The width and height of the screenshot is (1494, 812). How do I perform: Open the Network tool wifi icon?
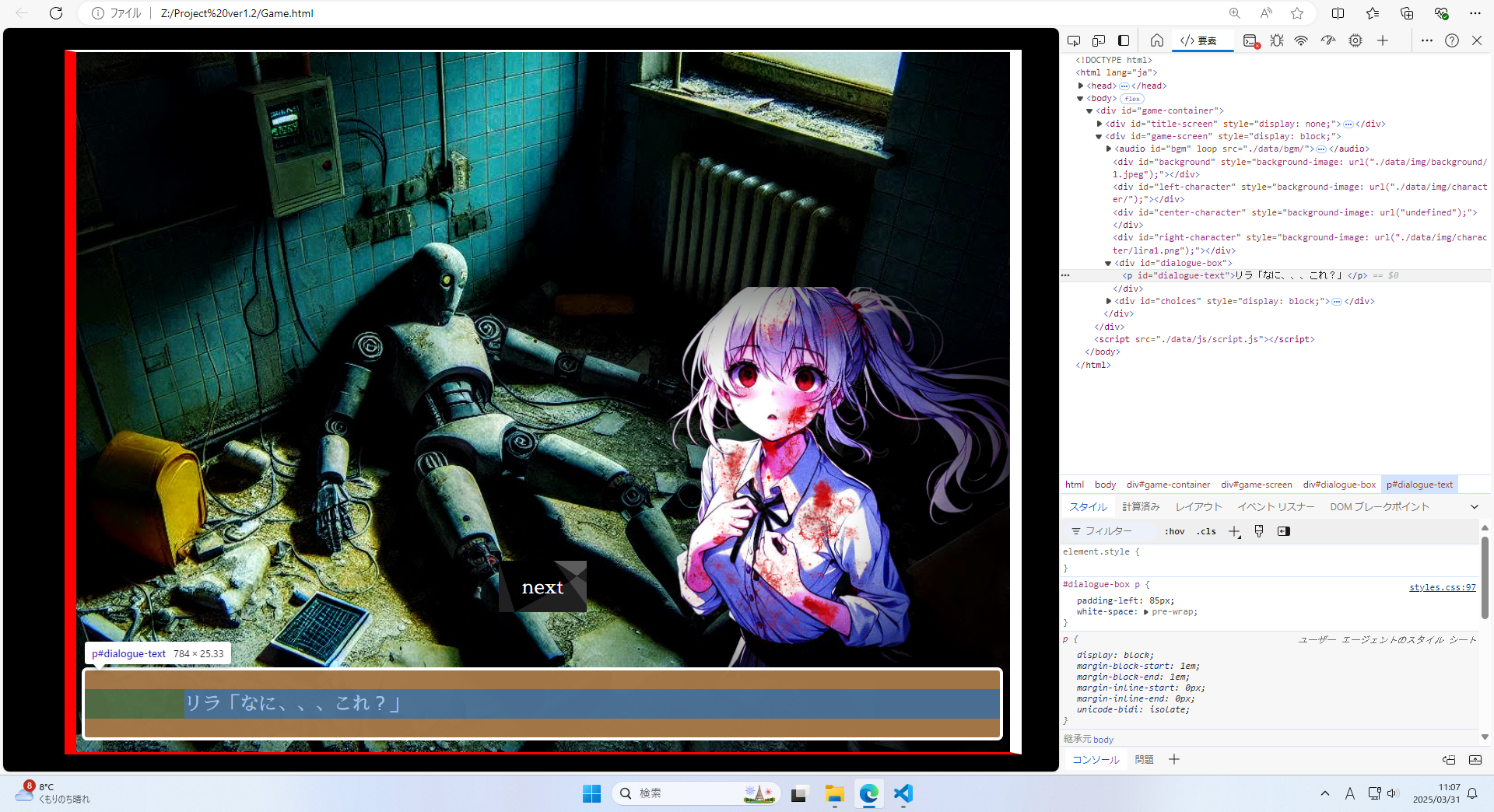click(1301, 40)
